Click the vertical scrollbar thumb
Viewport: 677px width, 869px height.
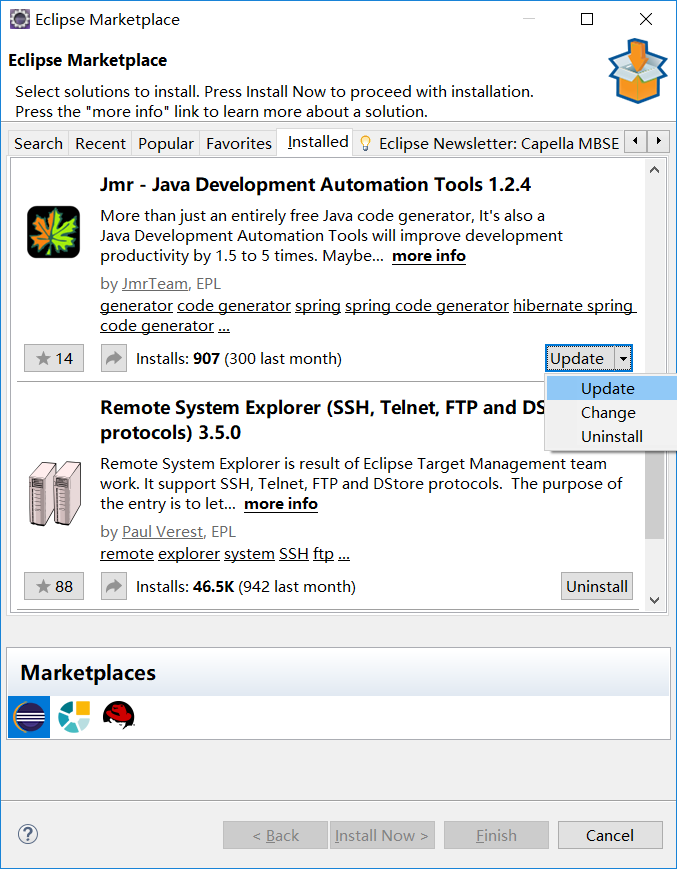[x=654, y=493]
